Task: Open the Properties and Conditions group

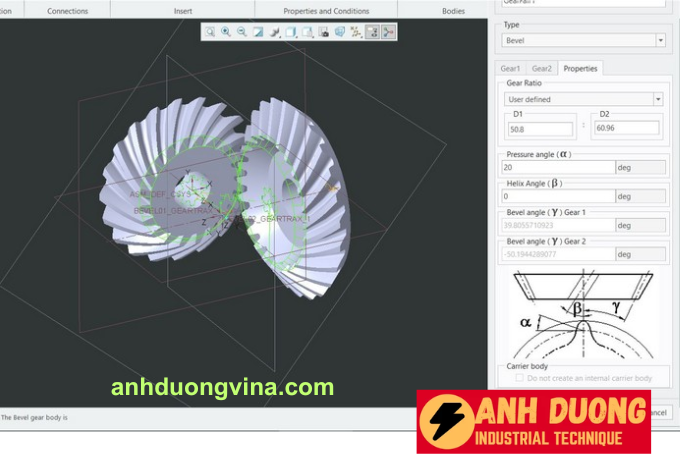Action: tap(326, 11)
